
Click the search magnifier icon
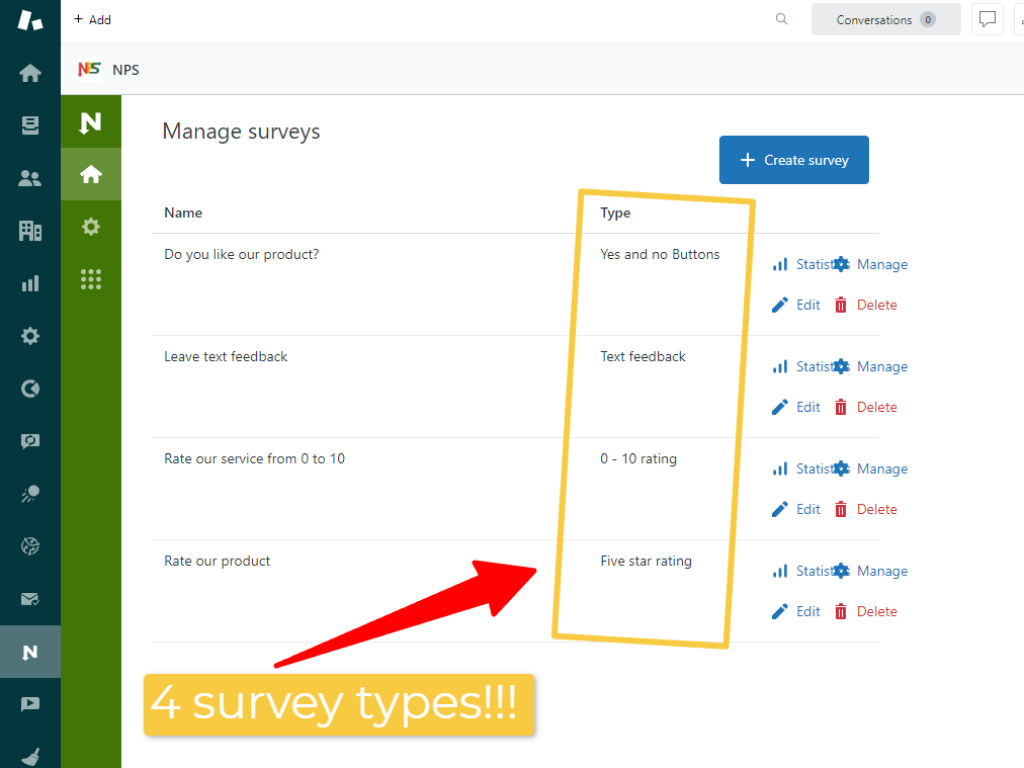[781, 19]
